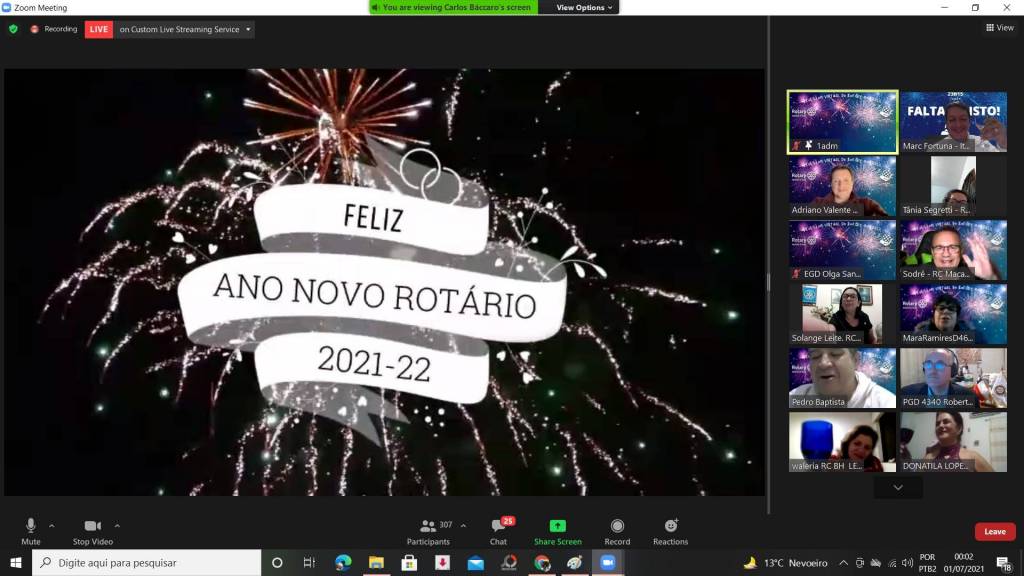The width and height of the screenshot is (1024, 576).
Task: Expand audio options arrow next to Mute
Action: coord(52,525)
